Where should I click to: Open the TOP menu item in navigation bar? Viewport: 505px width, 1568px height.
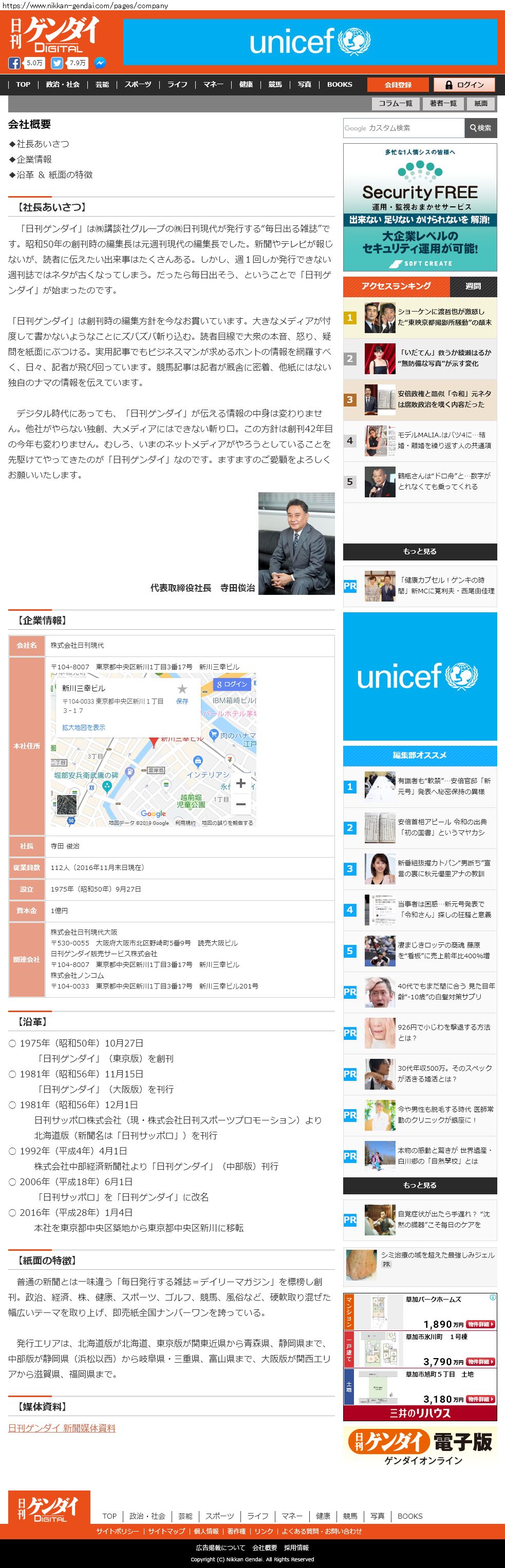23,85
